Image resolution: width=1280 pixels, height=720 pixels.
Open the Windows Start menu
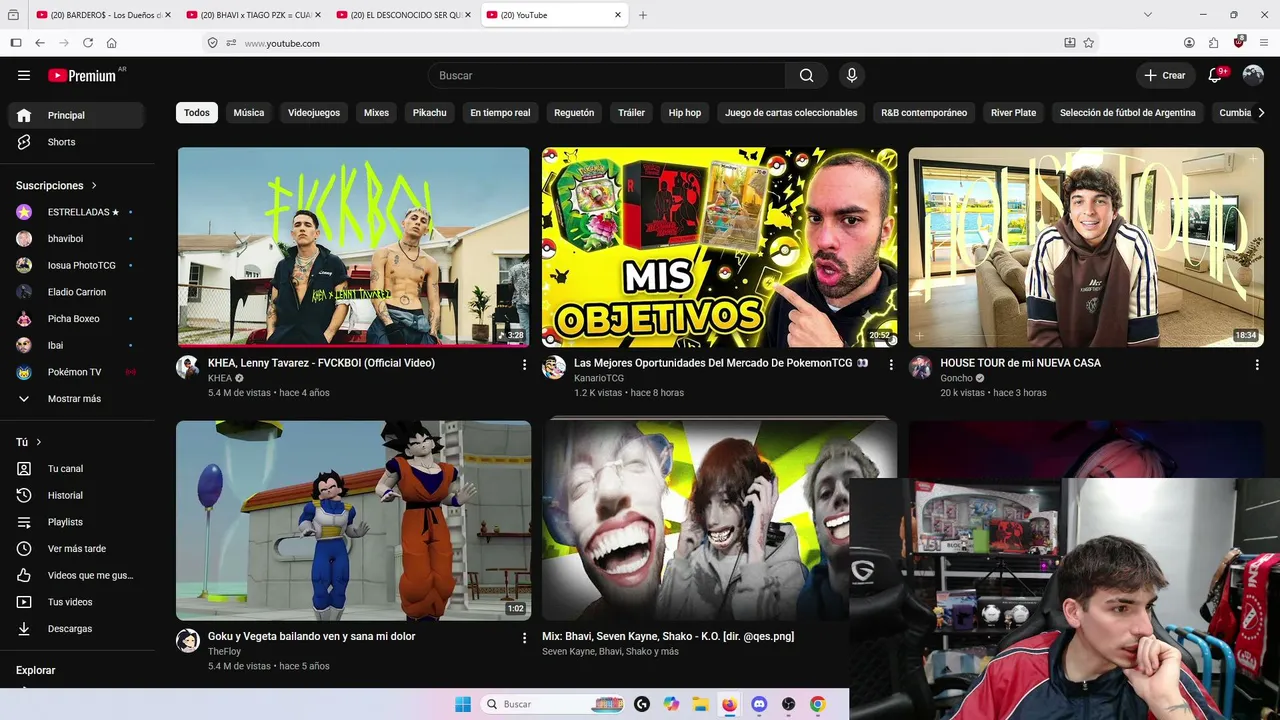tap(463, 704)
